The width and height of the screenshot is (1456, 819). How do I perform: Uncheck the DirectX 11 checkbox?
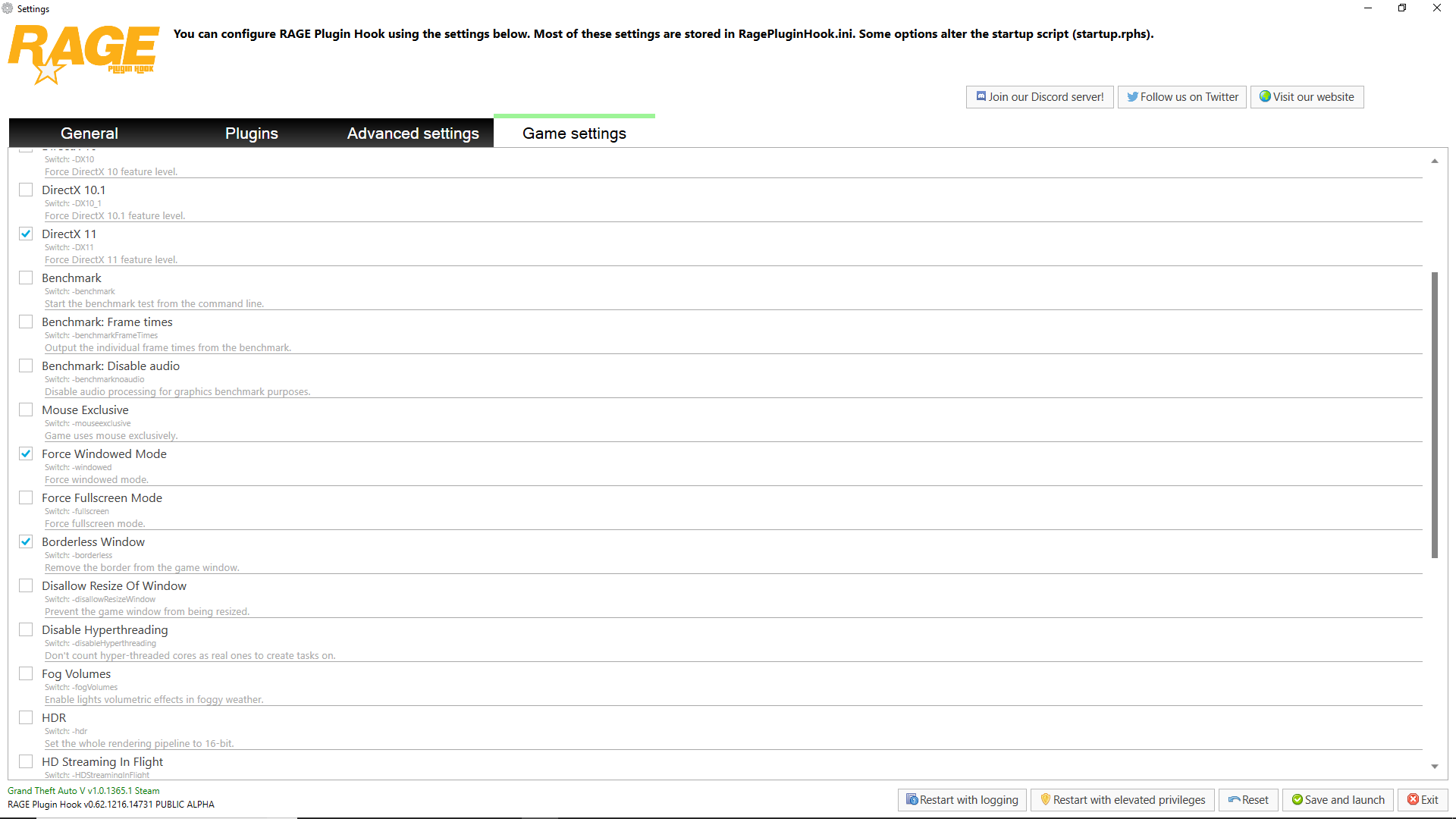pyautogui.click(x=26, y=234)
